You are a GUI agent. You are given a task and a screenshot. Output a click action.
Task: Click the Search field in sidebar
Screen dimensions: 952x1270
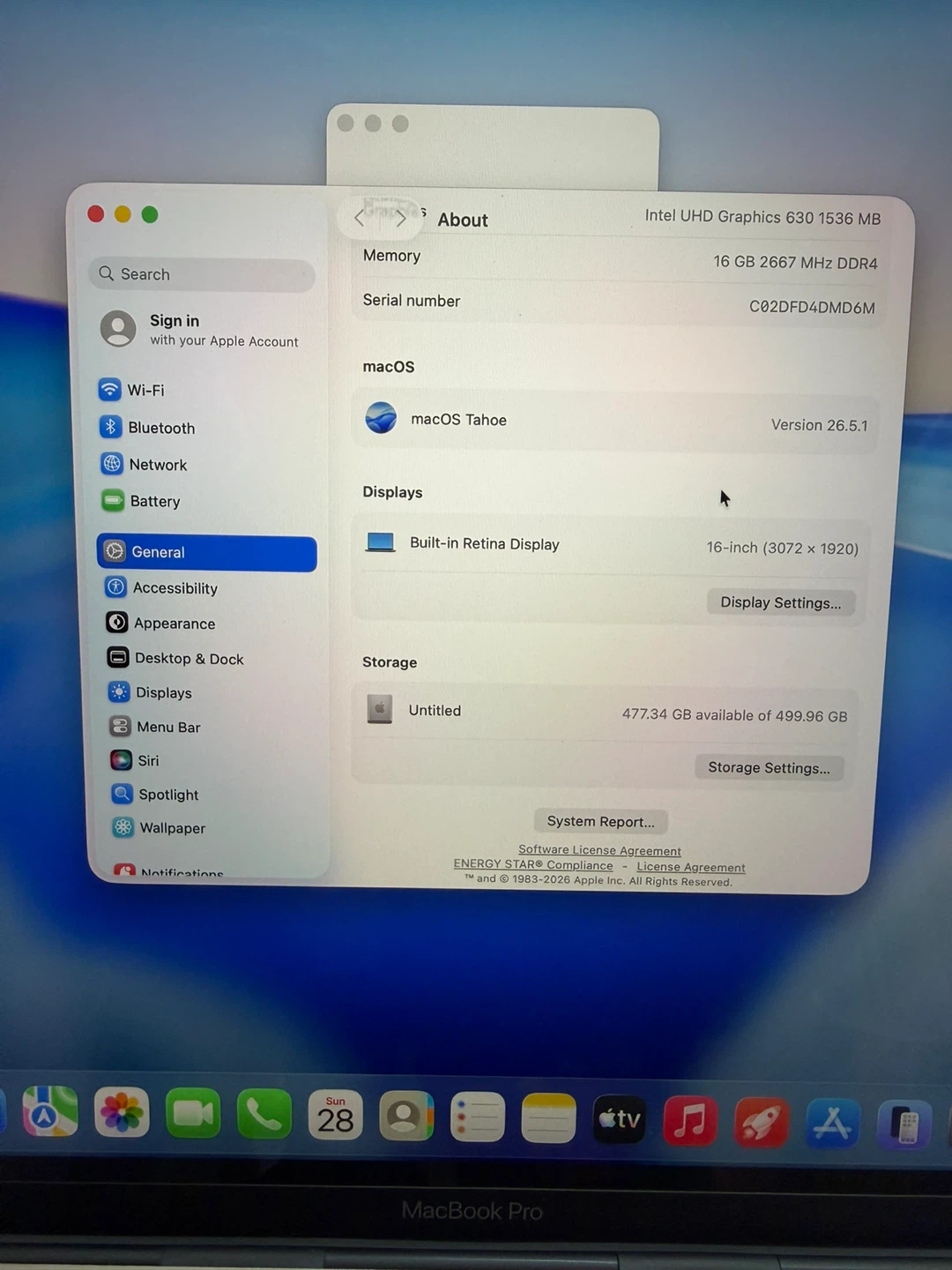pos(202,274)
